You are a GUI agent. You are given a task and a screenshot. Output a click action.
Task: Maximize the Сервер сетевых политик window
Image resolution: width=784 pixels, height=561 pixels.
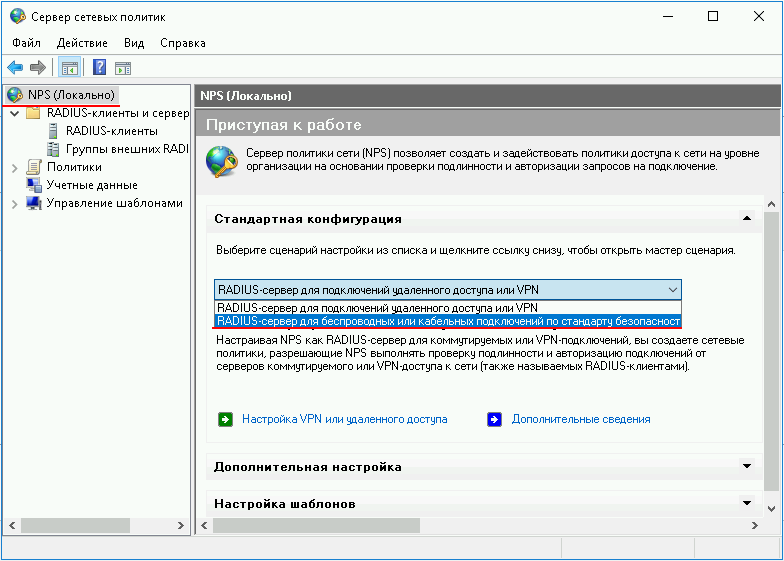coord(713,16)
